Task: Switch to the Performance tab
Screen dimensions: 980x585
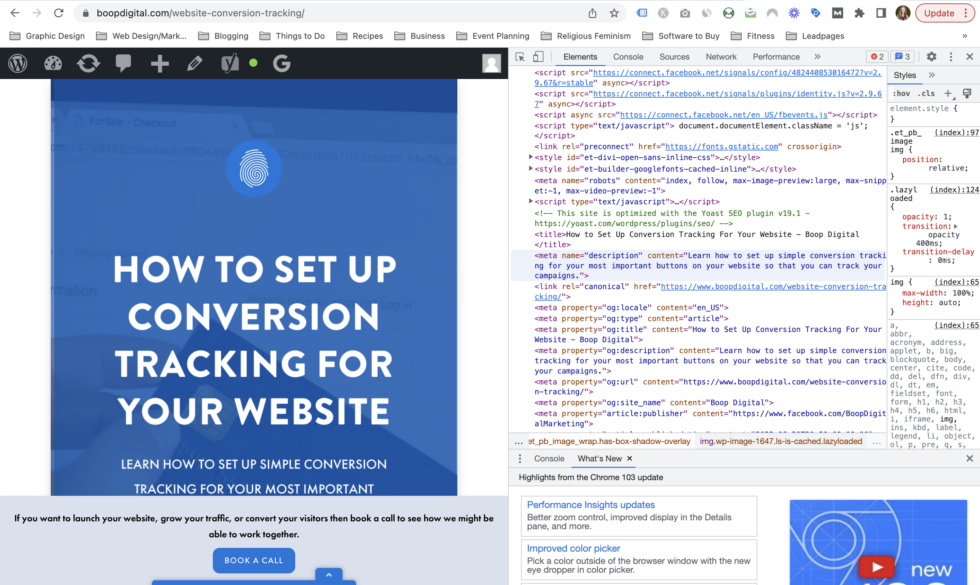Action: (x=776, y=56)
